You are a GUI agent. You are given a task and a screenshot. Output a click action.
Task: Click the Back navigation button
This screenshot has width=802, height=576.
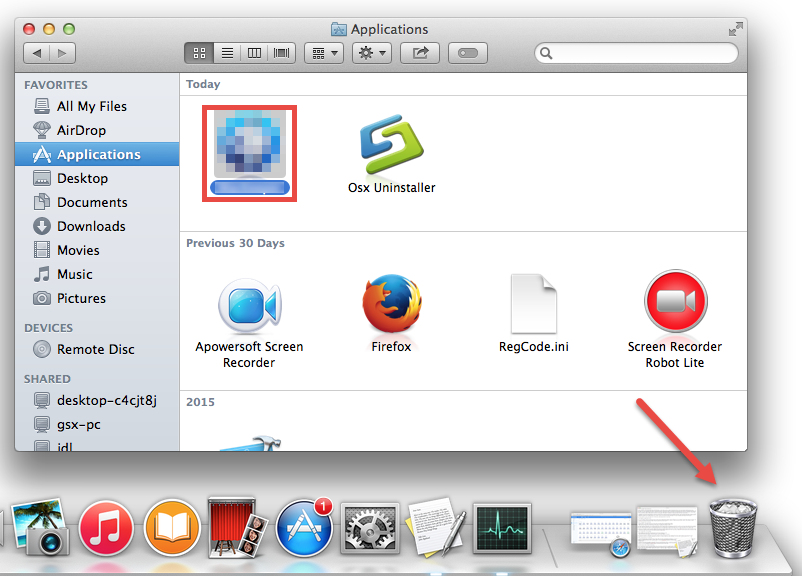[37, 52]
